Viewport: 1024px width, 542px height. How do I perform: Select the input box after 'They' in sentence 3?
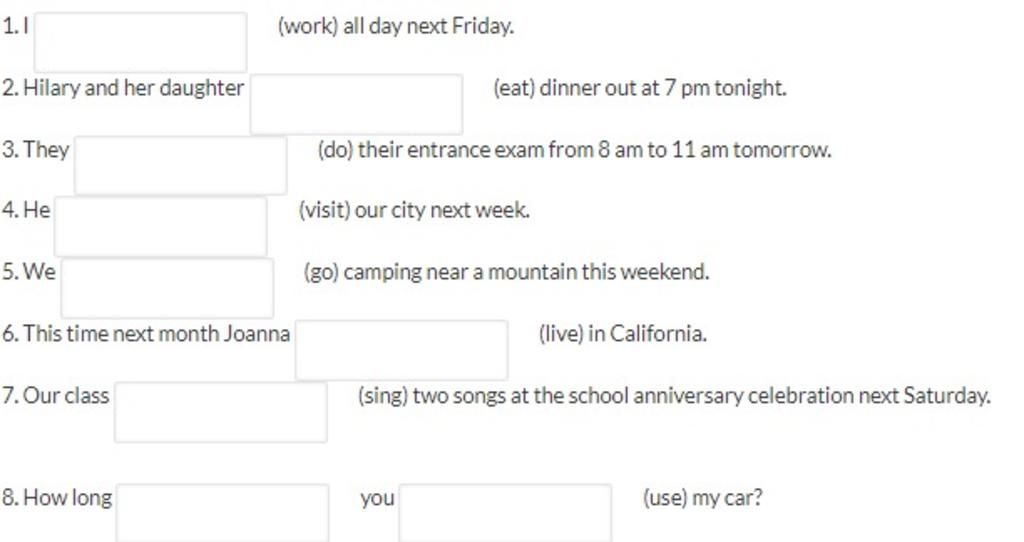tap(180, 165)
